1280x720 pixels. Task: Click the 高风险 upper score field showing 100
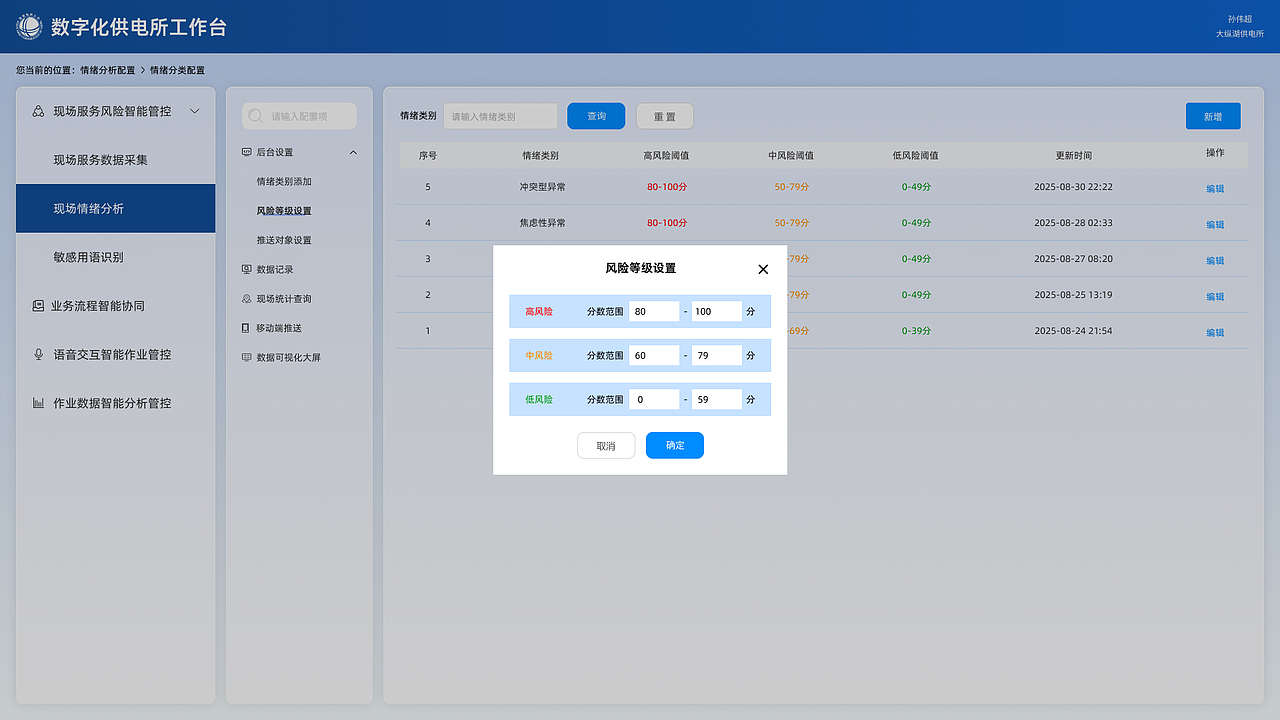pyautogui.click(x=717, y=312)
